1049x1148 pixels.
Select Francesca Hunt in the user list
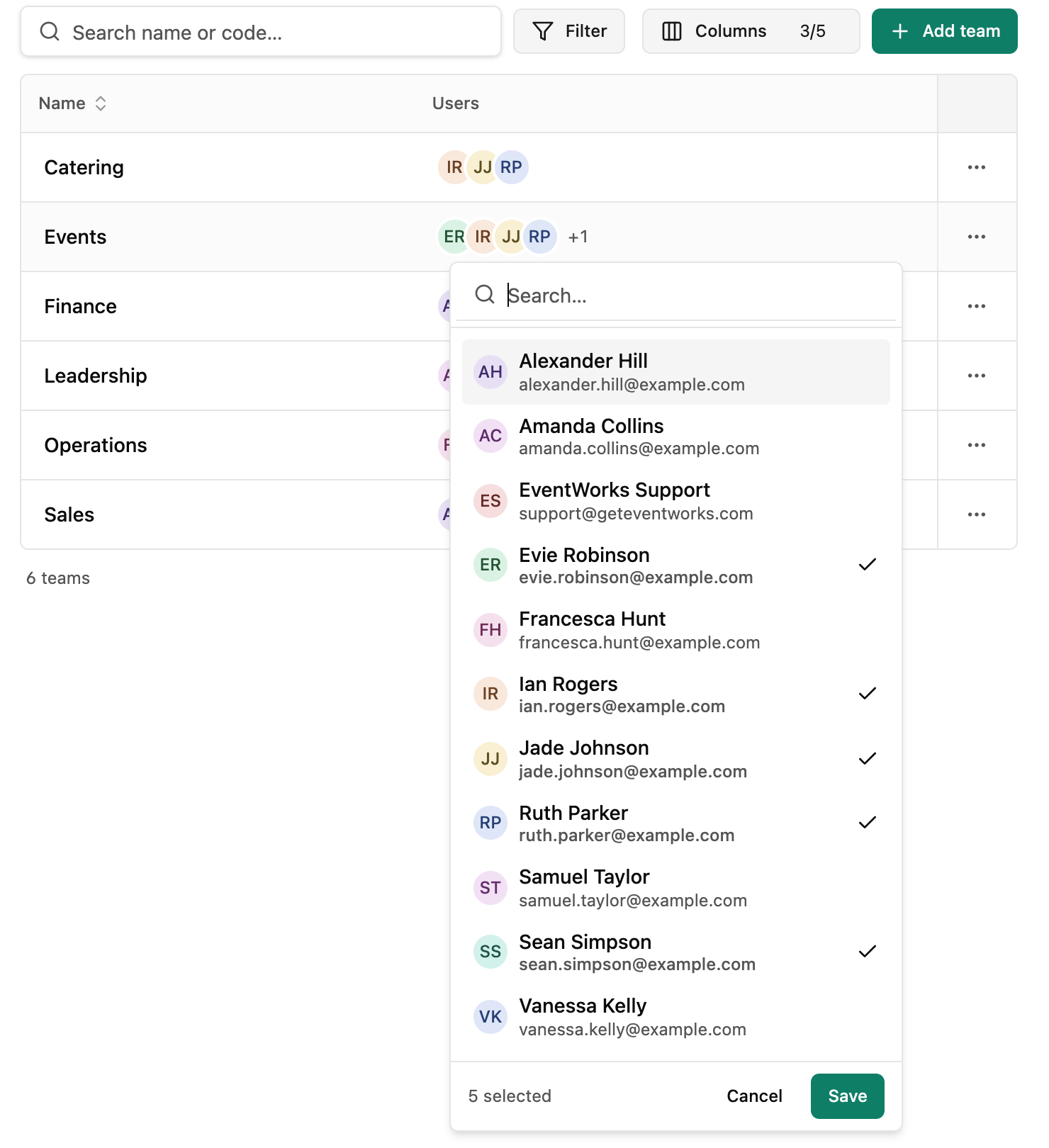click(x=676, y=630)
